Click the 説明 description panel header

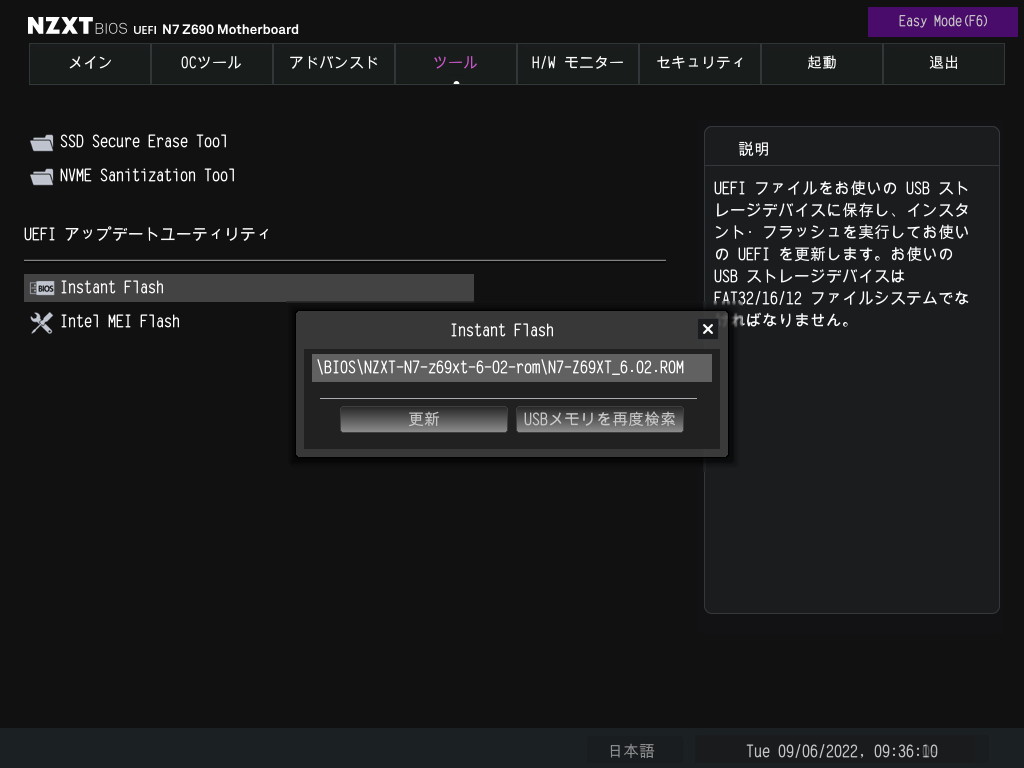click(754, 149)
